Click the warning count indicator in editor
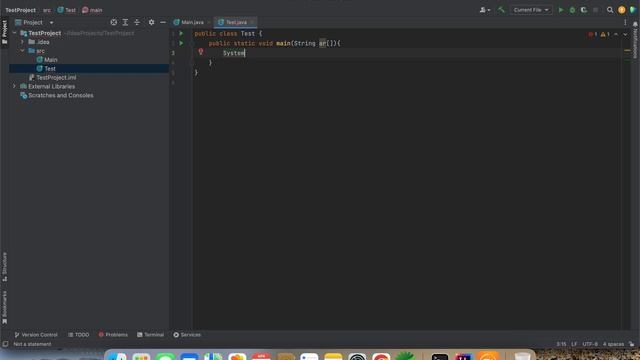 coord(605,34)
